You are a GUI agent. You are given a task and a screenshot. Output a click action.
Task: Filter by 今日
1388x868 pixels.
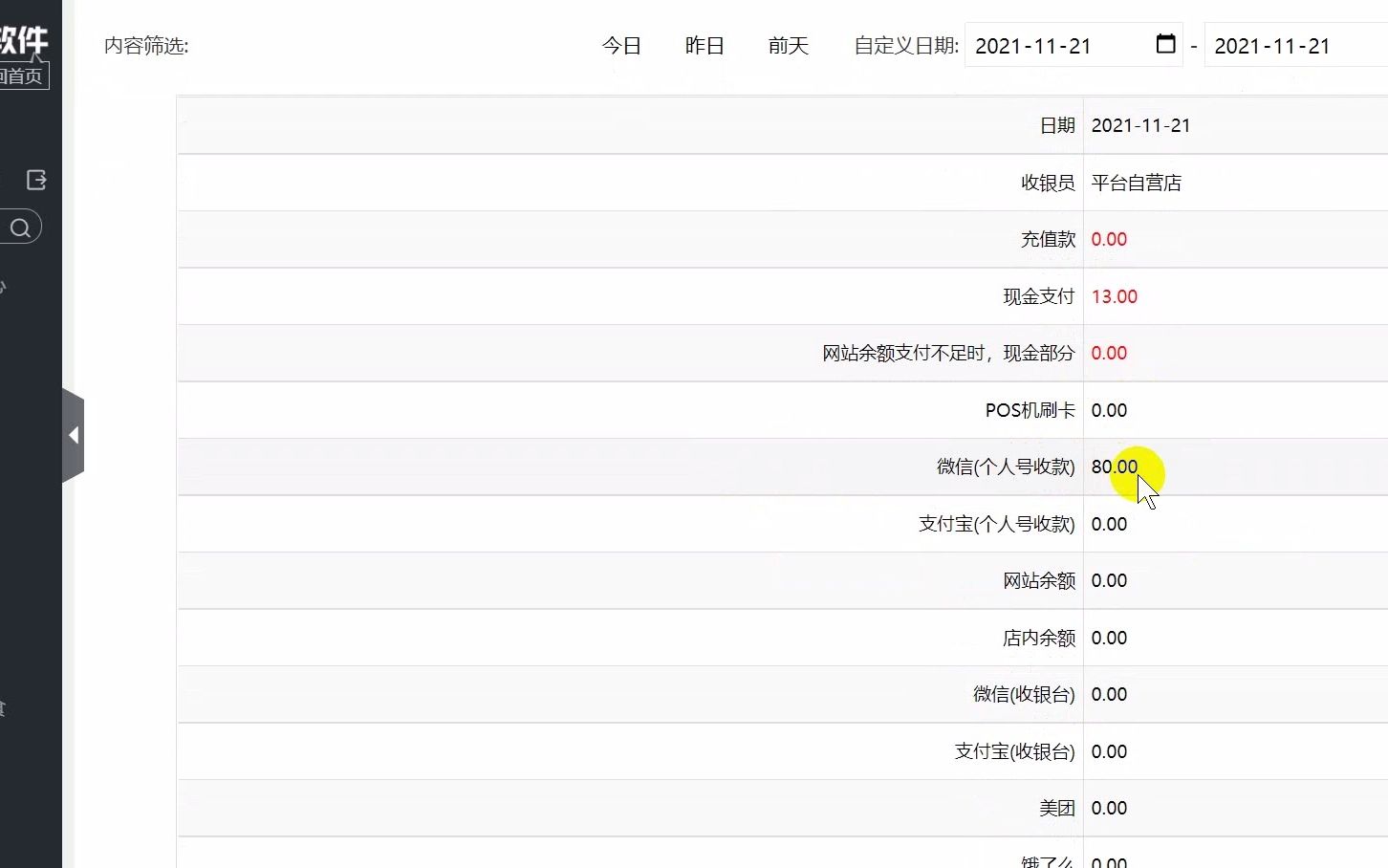[x=621, y=46]
